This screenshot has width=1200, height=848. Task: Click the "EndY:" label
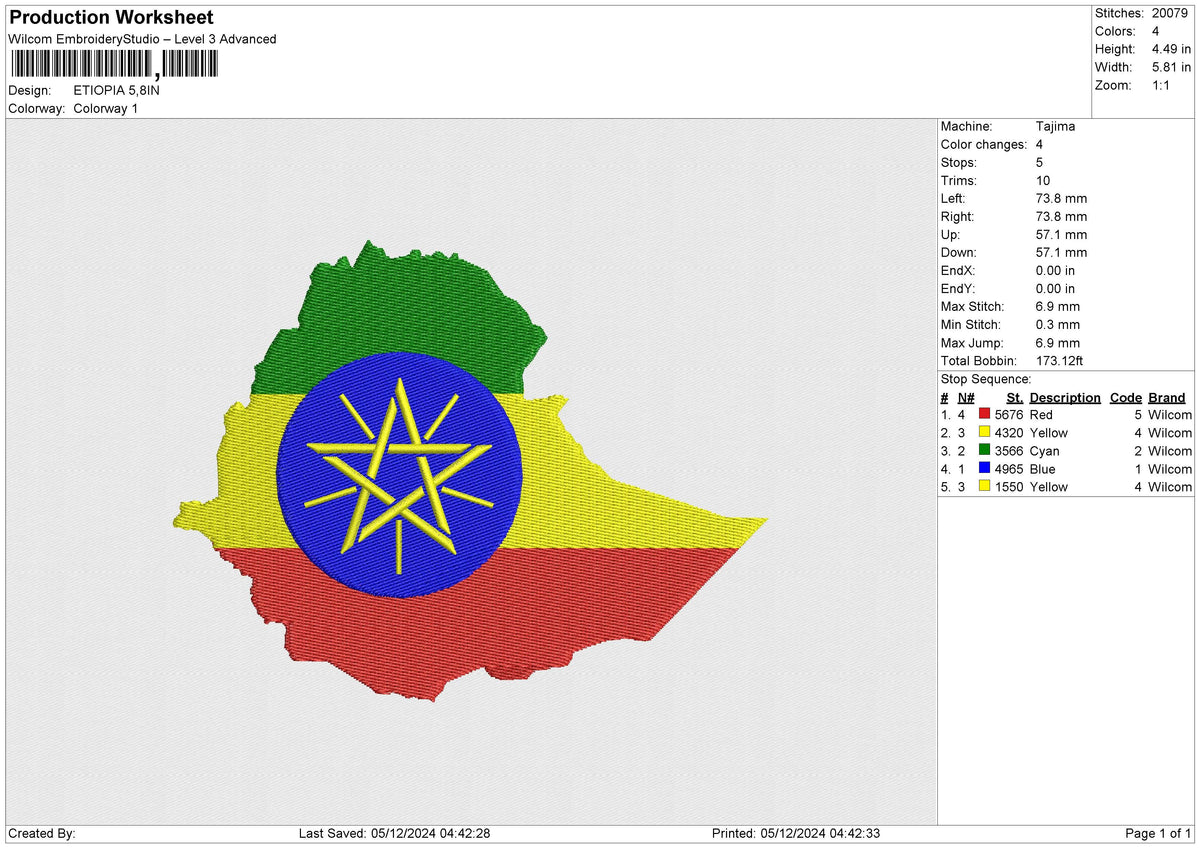958,288
